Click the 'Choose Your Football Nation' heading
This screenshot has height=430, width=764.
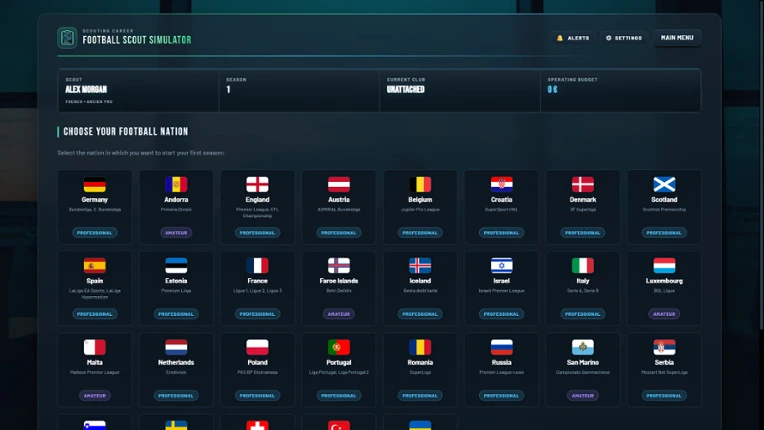point(126,131)
